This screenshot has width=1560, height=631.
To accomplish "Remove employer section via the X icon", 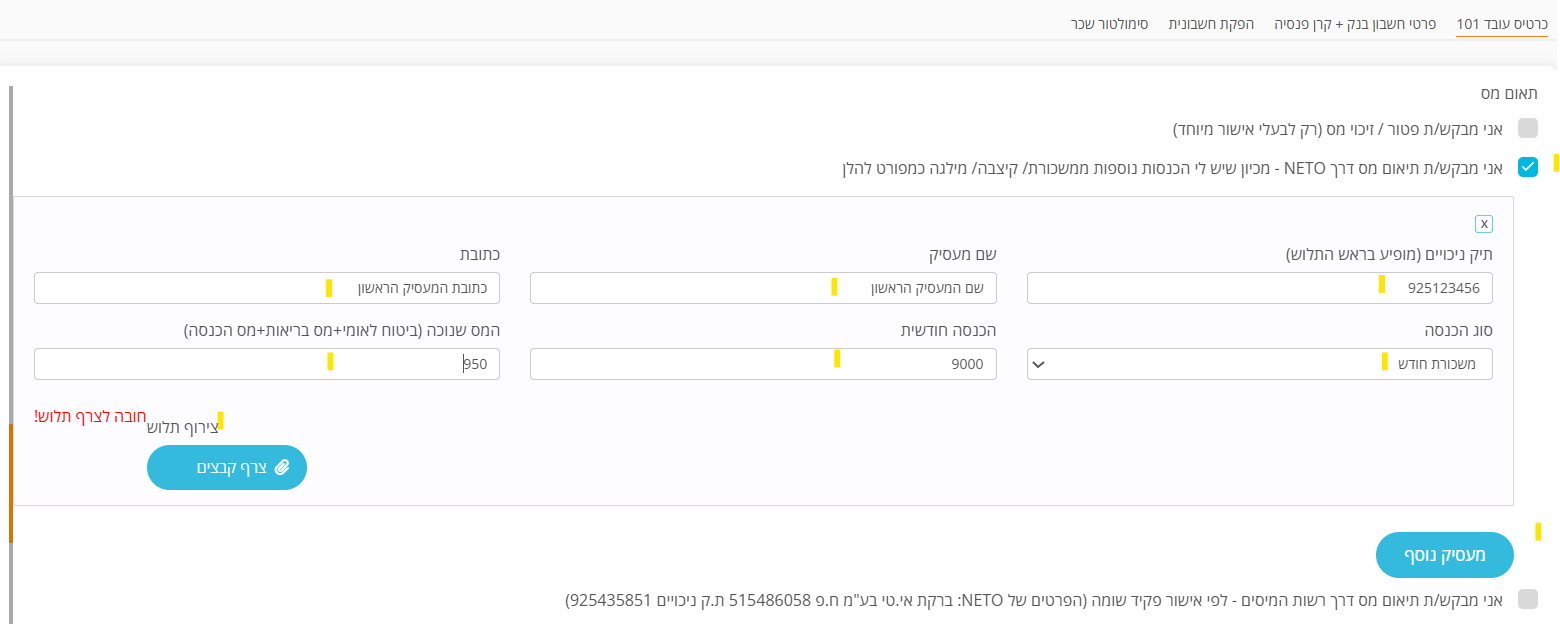I will pyautogui.click(x=1484, y=224).
